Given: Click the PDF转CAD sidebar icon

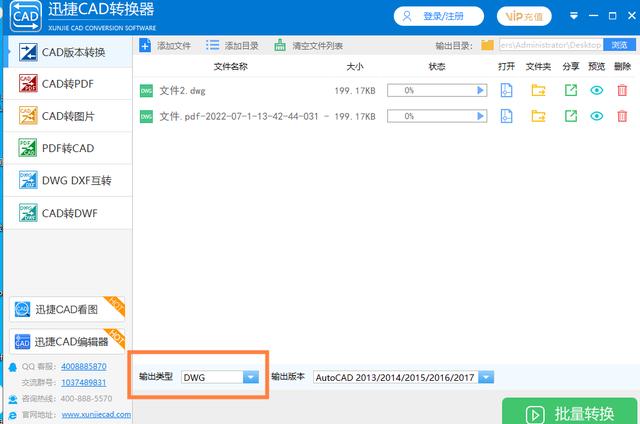Looking at the screenshot, I should (x=28, y=148).
